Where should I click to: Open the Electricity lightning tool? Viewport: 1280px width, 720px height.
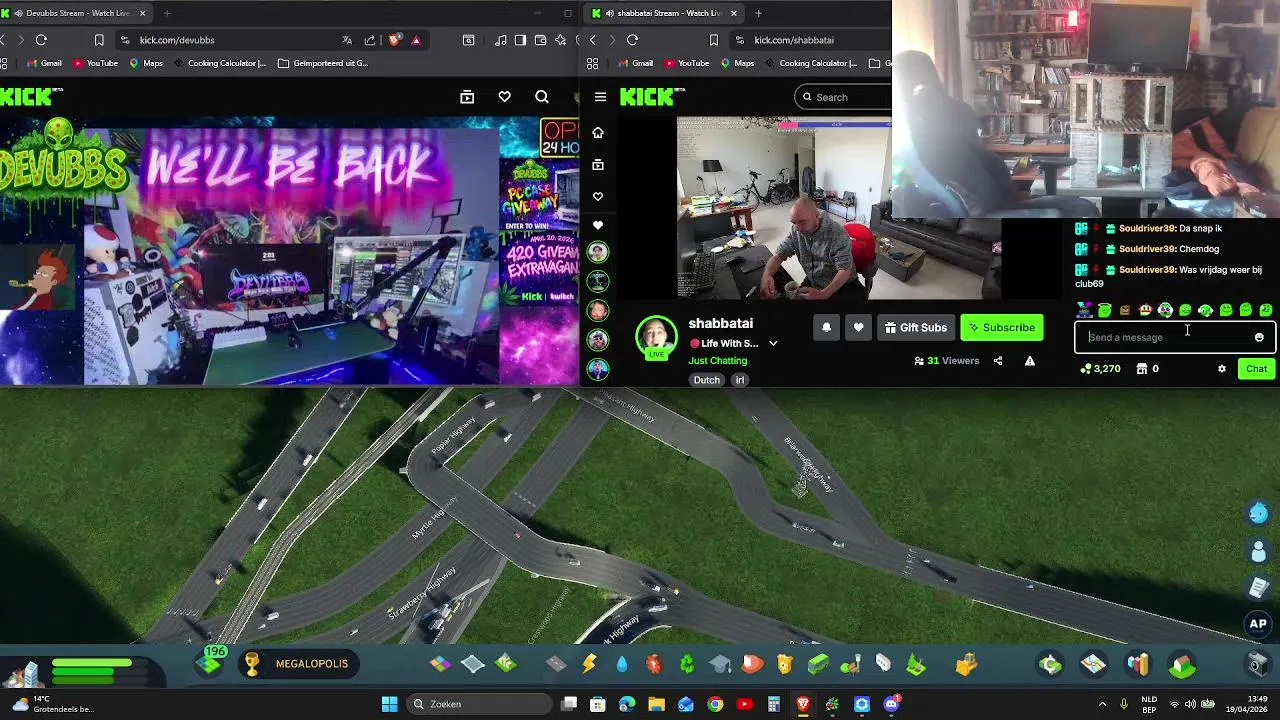tap(589, 664)
